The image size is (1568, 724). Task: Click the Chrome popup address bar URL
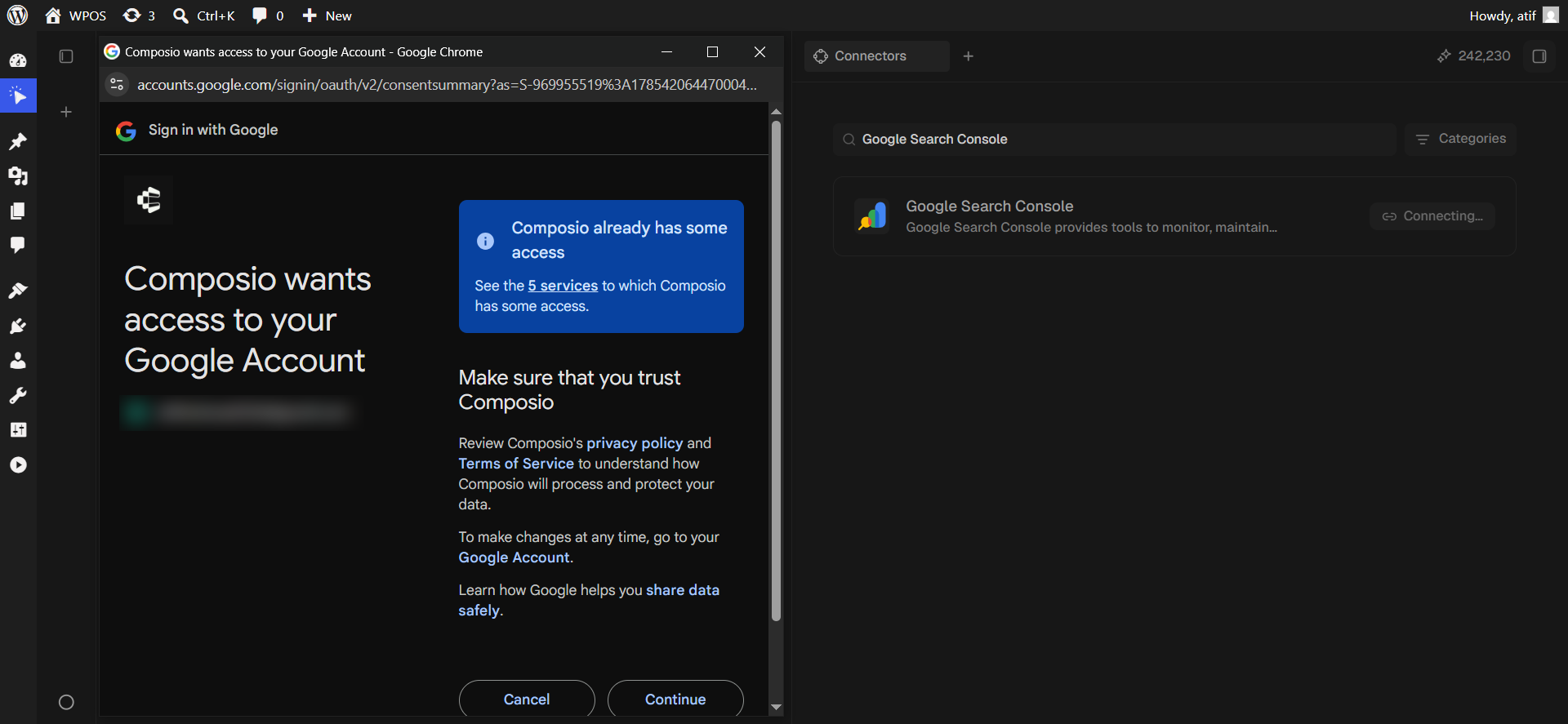pyautogui.click(x=447, y=84)
